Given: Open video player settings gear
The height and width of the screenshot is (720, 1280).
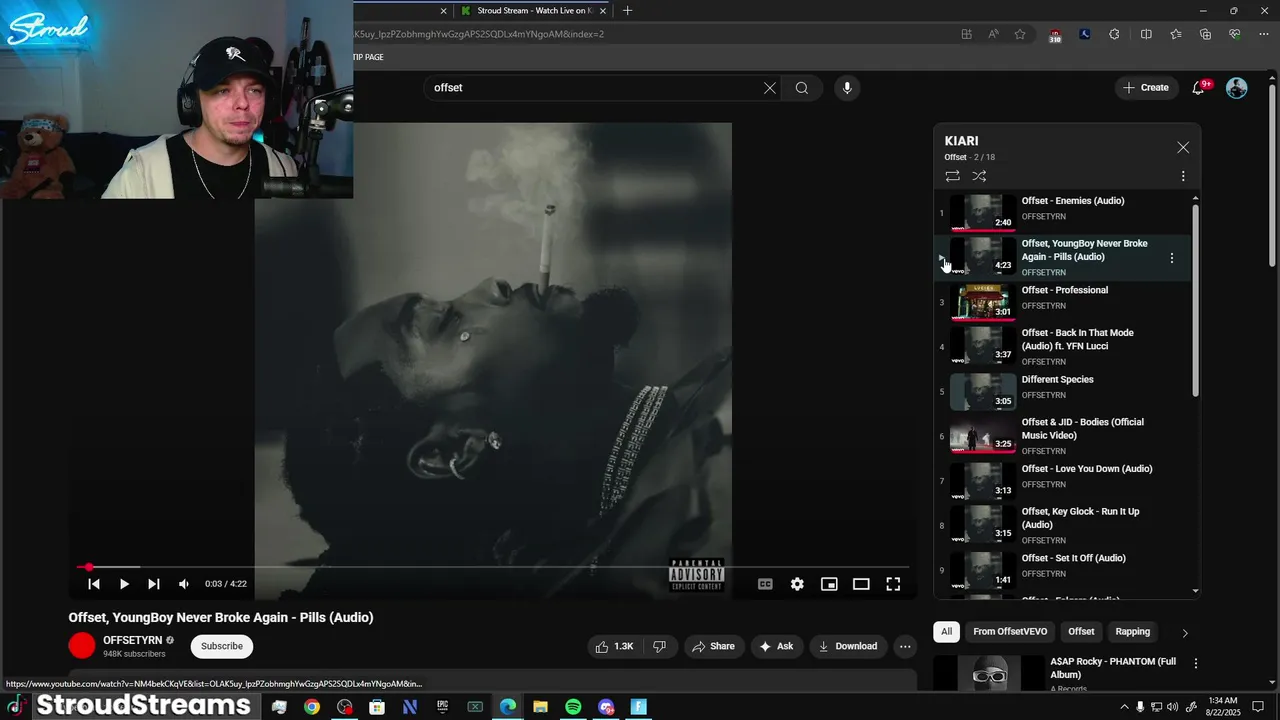Looking at the screenshot, I should [797, 584].
